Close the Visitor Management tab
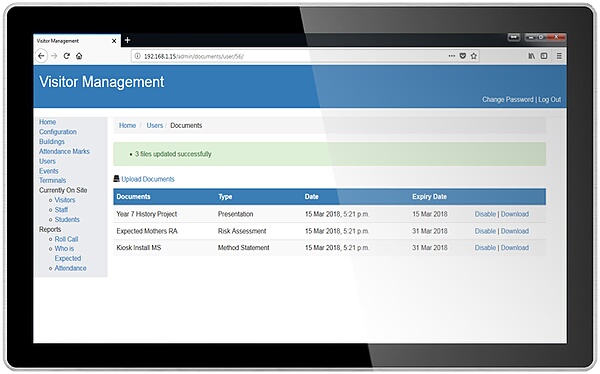This screenshot has height=374, width=600. 114,41
